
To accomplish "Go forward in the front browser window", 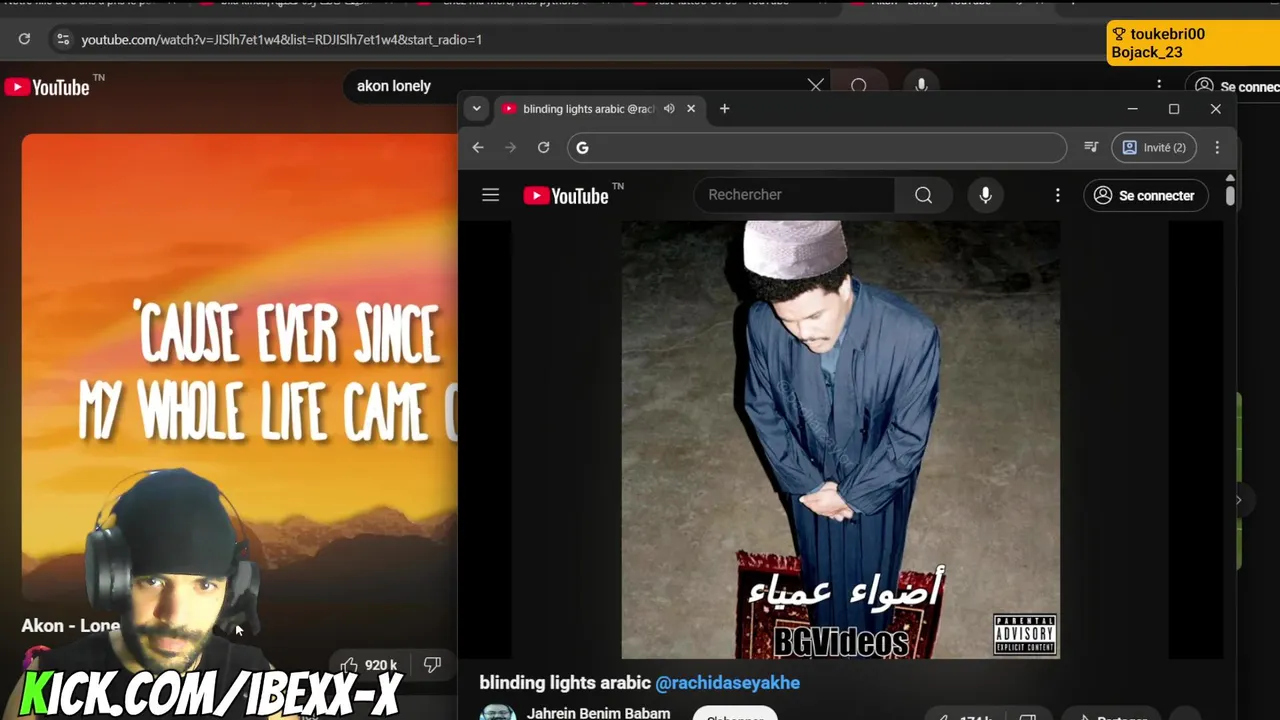I will [x=510, y=147].
